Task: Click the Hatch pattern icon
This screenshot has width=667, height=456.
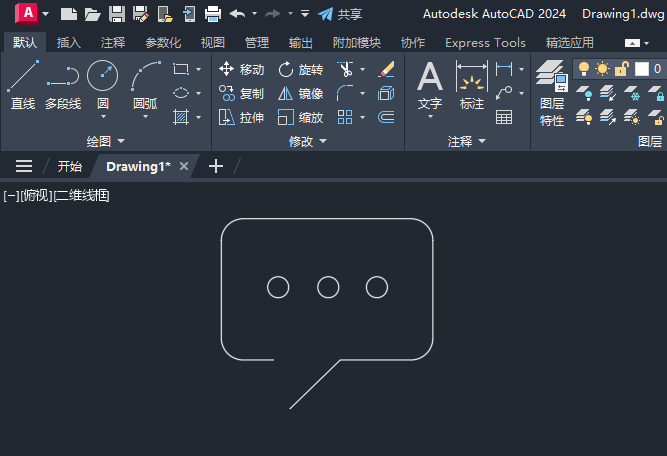Action: coord(181,117)
